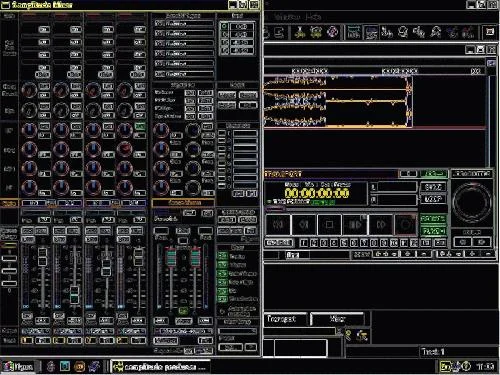Click the yellow transport time display

(317, 193)
